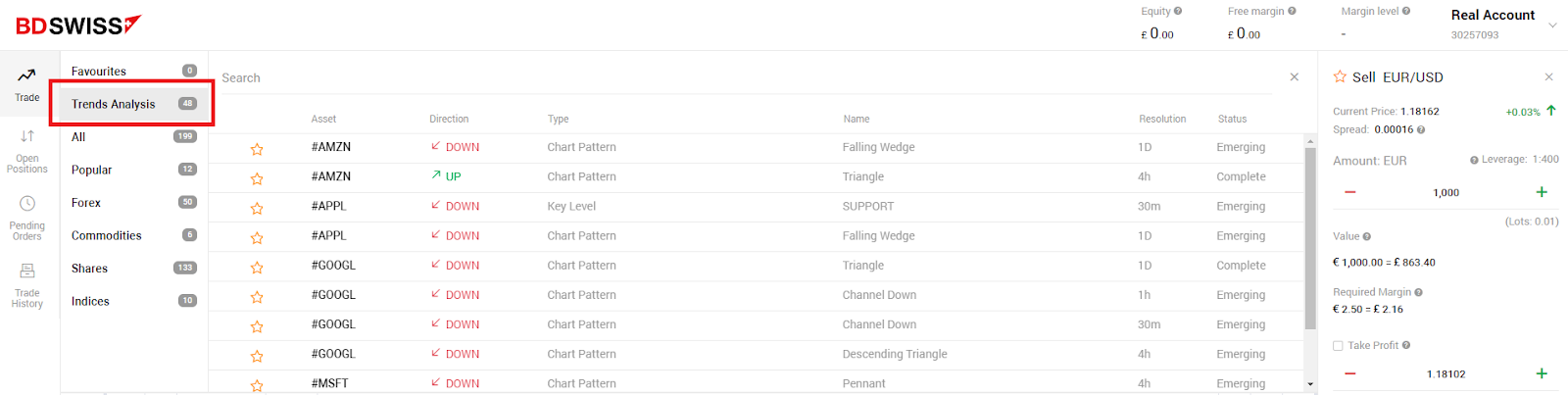This screenshot has width=1568, height=395.
Task: Open the Open Positions section
Action: (27, 150)
